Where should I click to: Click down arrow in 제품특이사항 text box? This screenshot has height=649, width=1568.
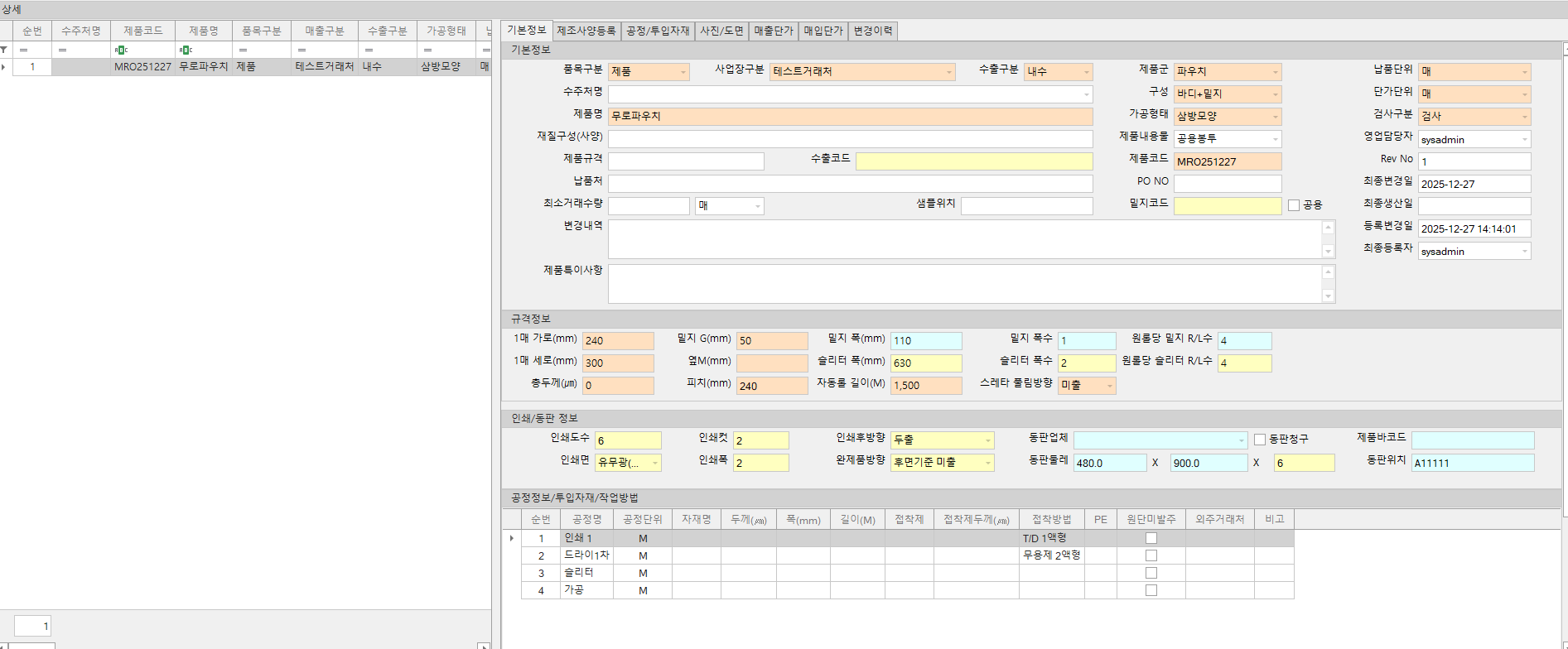pos(1329,296)
